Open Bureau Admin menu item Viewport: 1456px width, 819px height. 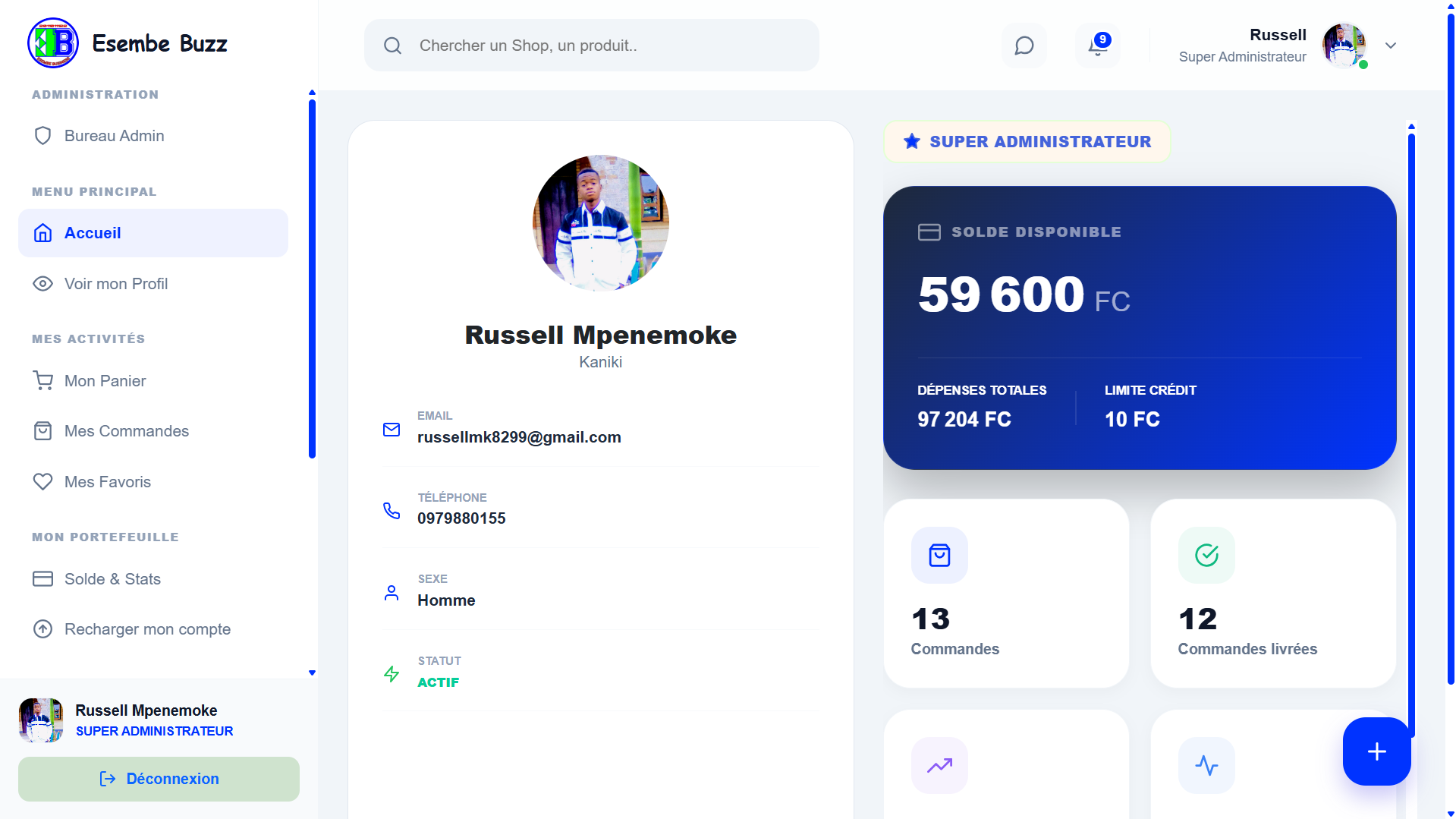click(153, 136)
